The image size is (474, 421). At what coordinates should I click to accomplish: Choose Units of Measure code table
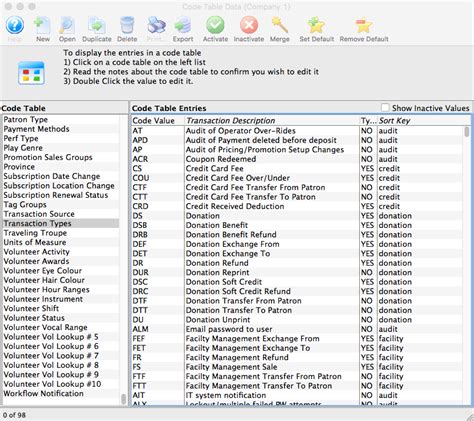pos(61,242)
